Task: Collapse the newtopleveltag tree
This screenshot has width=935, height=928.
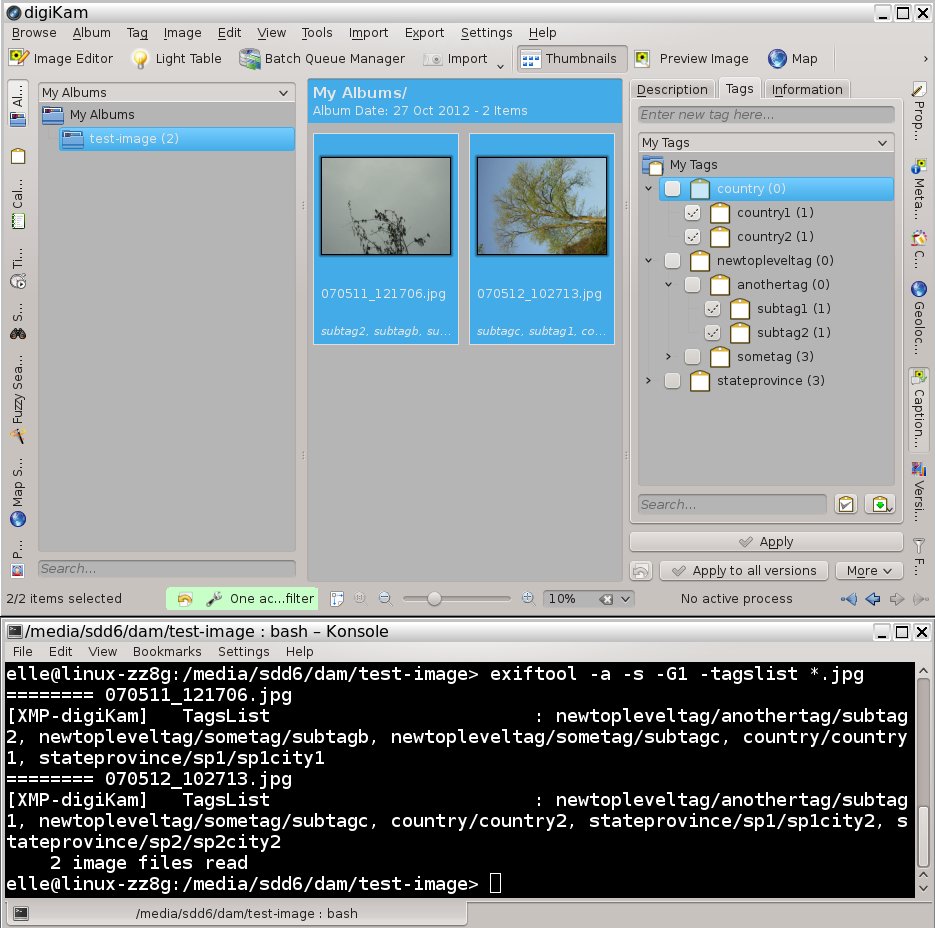Action: coord(649,261)
